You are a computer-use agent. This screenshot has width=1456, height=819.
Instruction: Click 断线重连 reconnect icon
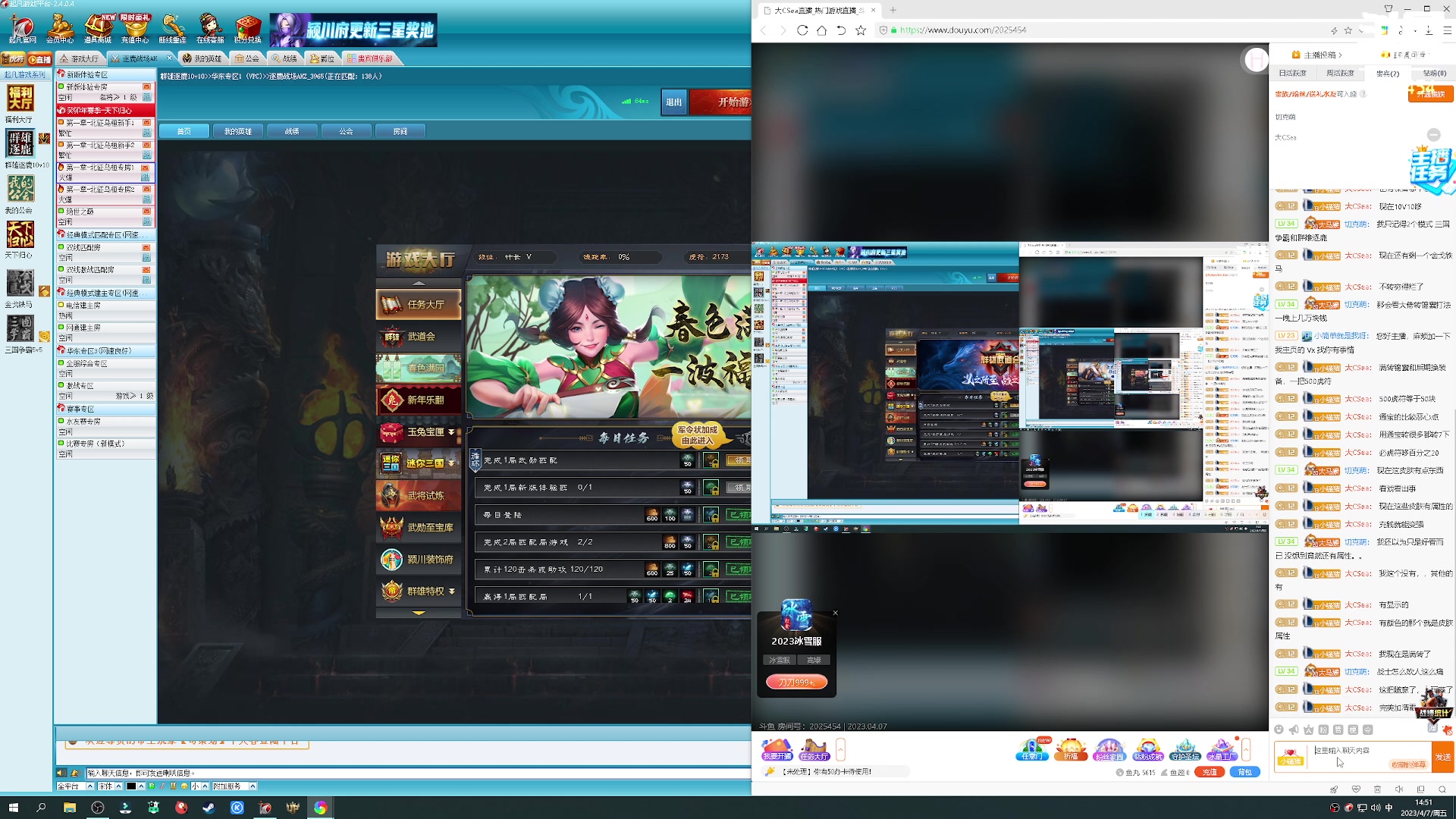point(172,29)
